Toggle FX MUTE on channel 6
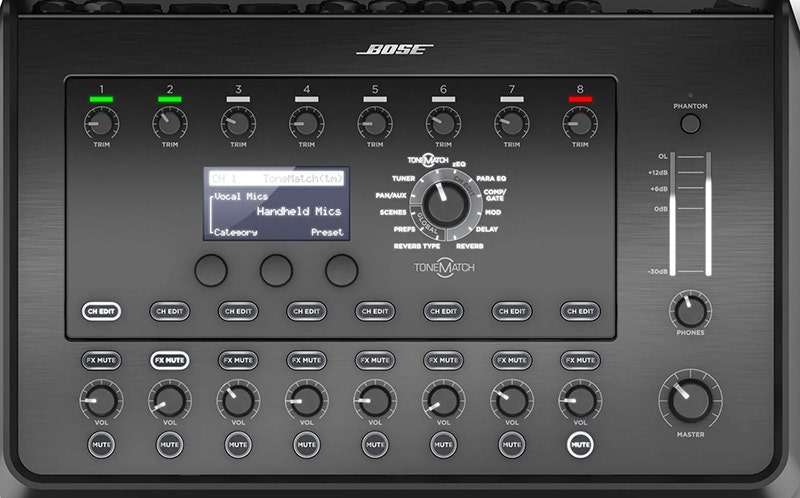The height and width of the screenshot is (498, 800). [443, 360]
